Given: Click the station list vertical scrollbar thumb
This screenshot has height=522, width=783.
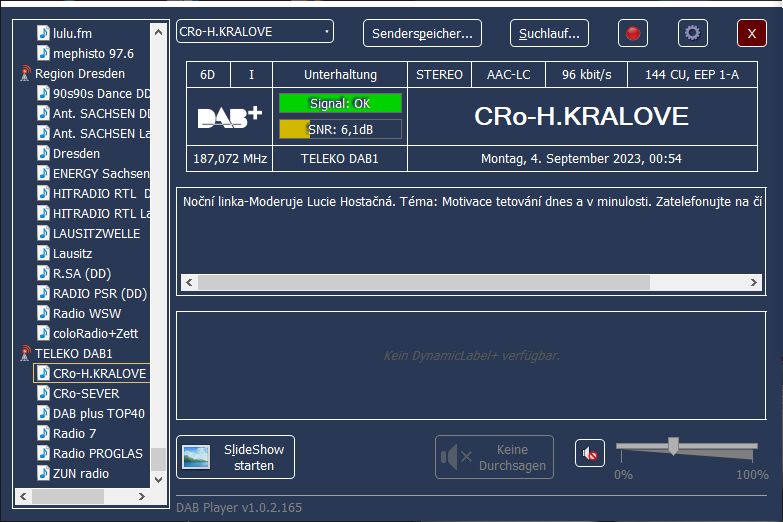Looking at the screenshot, I should [158, 459].
